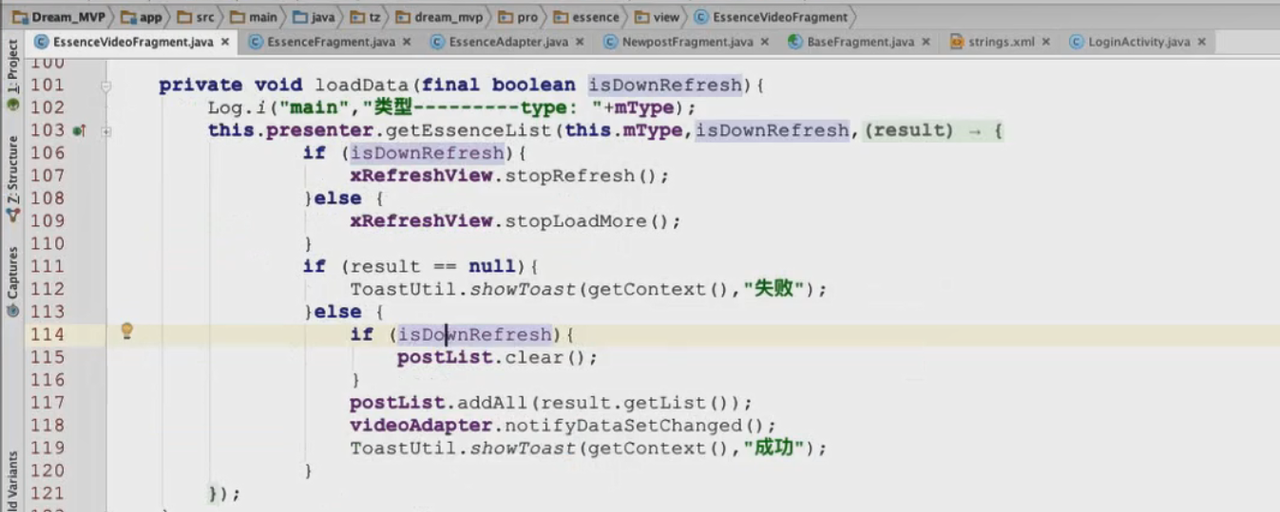Image resolution: width=1280 pixels, height=512 pixels.
Task: Open the 1: Project tool window
Action: click(12, 74)
